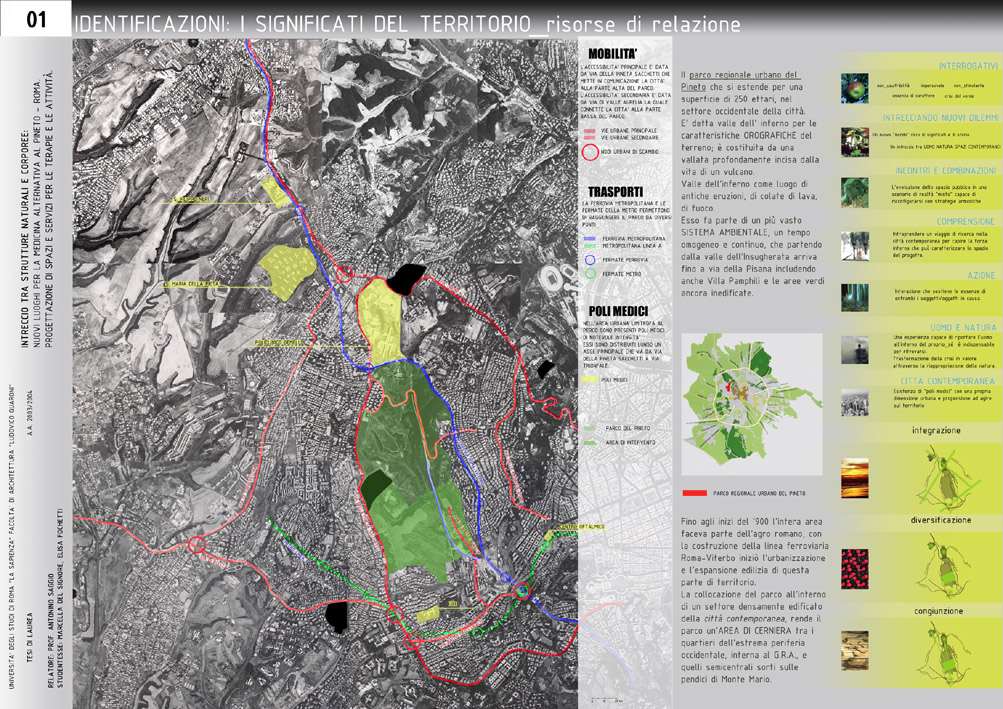Select the city skyline thumbnail under Città Contemporanea
The image size is (1003, 709).
(x=854, y=402)
